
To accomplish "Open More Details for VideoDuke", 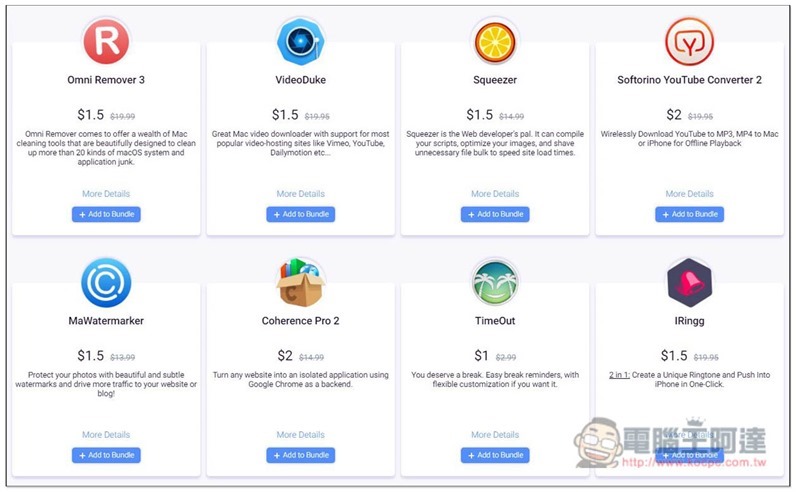I will click(x=301, y=193).
